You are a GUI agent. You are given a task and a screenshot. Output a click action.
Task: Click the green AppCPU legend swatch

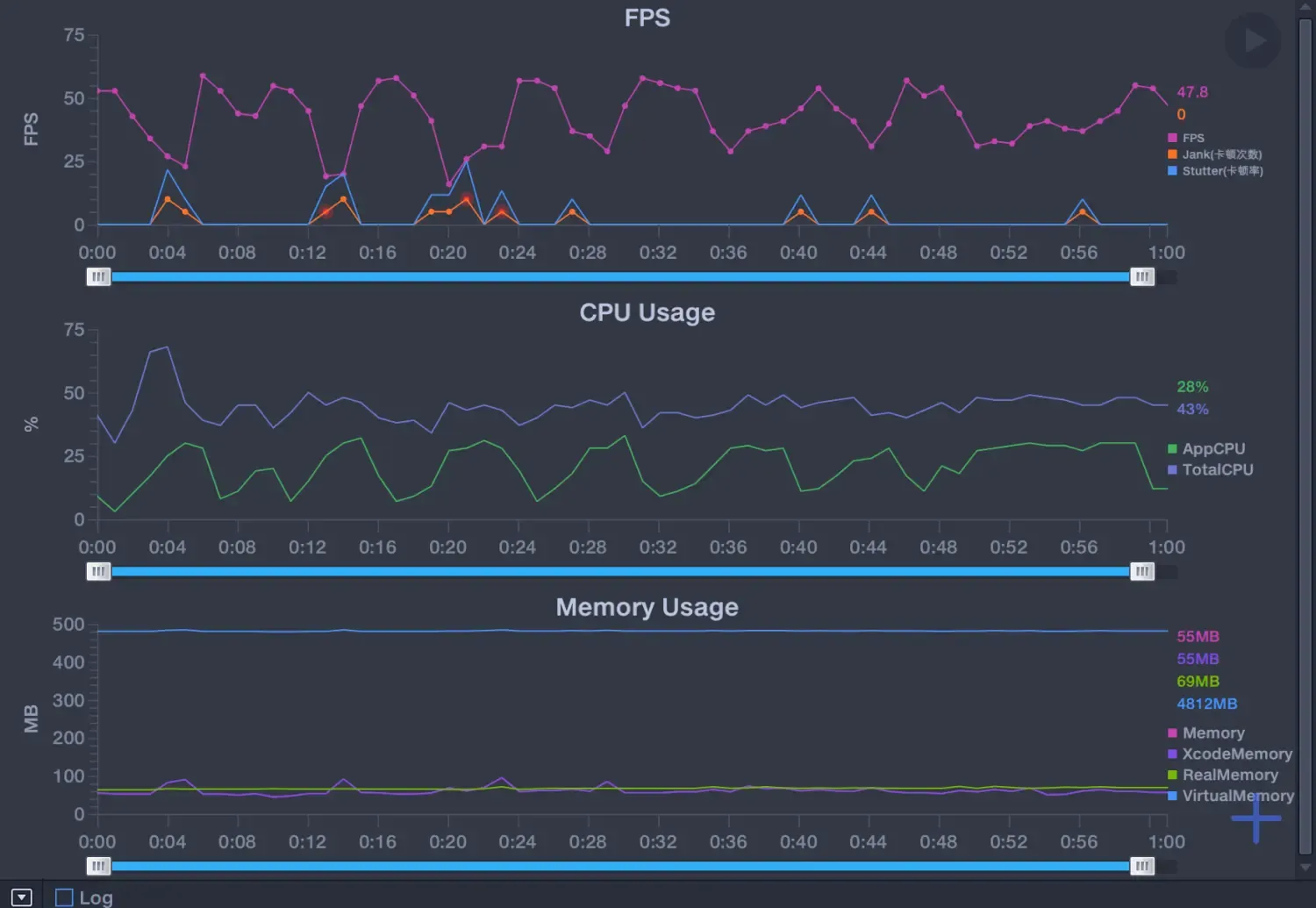tap(1172, 449)
